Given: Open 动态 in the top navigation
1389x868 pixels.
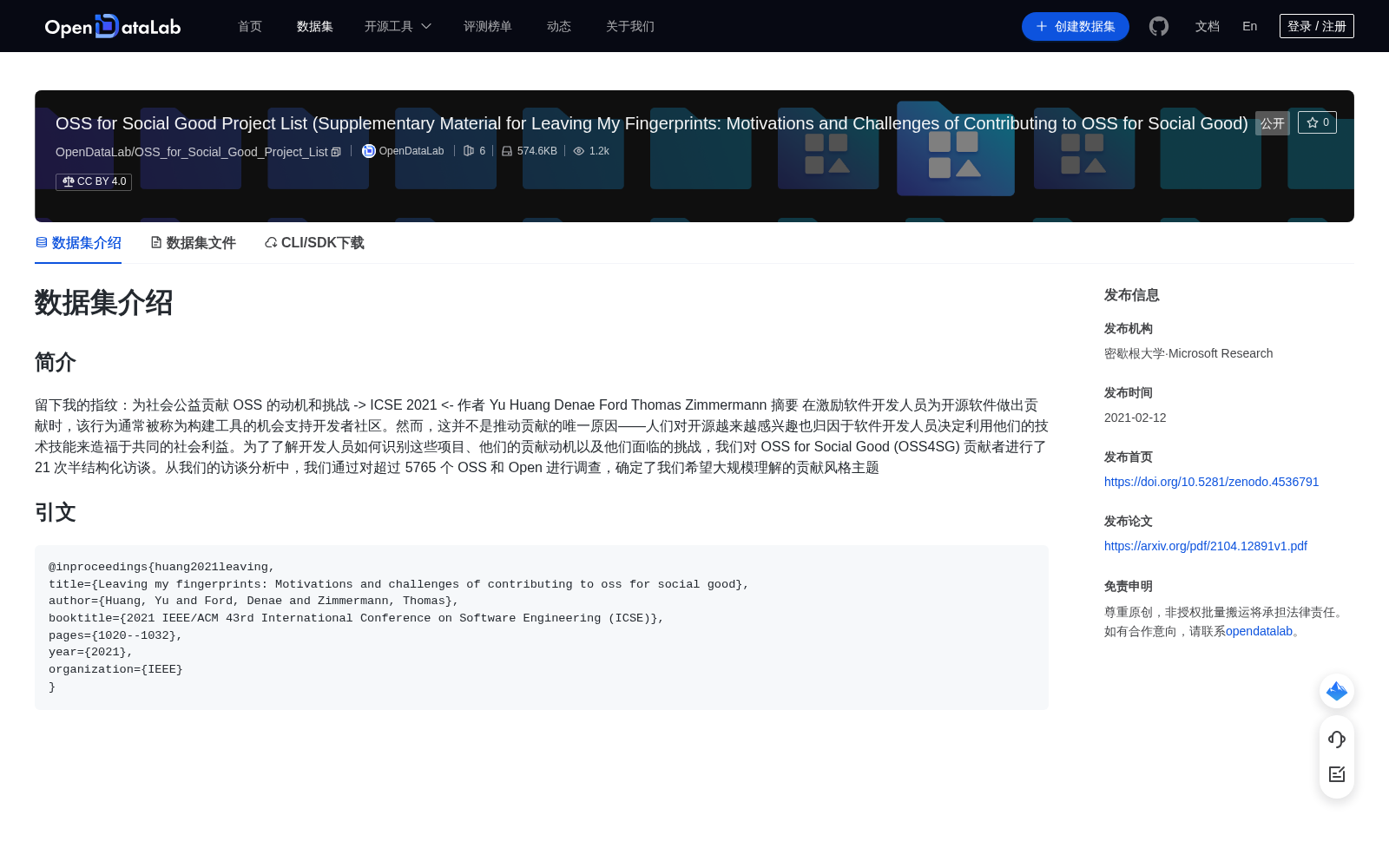Looking at the screenshot, I should coord(559,26).
